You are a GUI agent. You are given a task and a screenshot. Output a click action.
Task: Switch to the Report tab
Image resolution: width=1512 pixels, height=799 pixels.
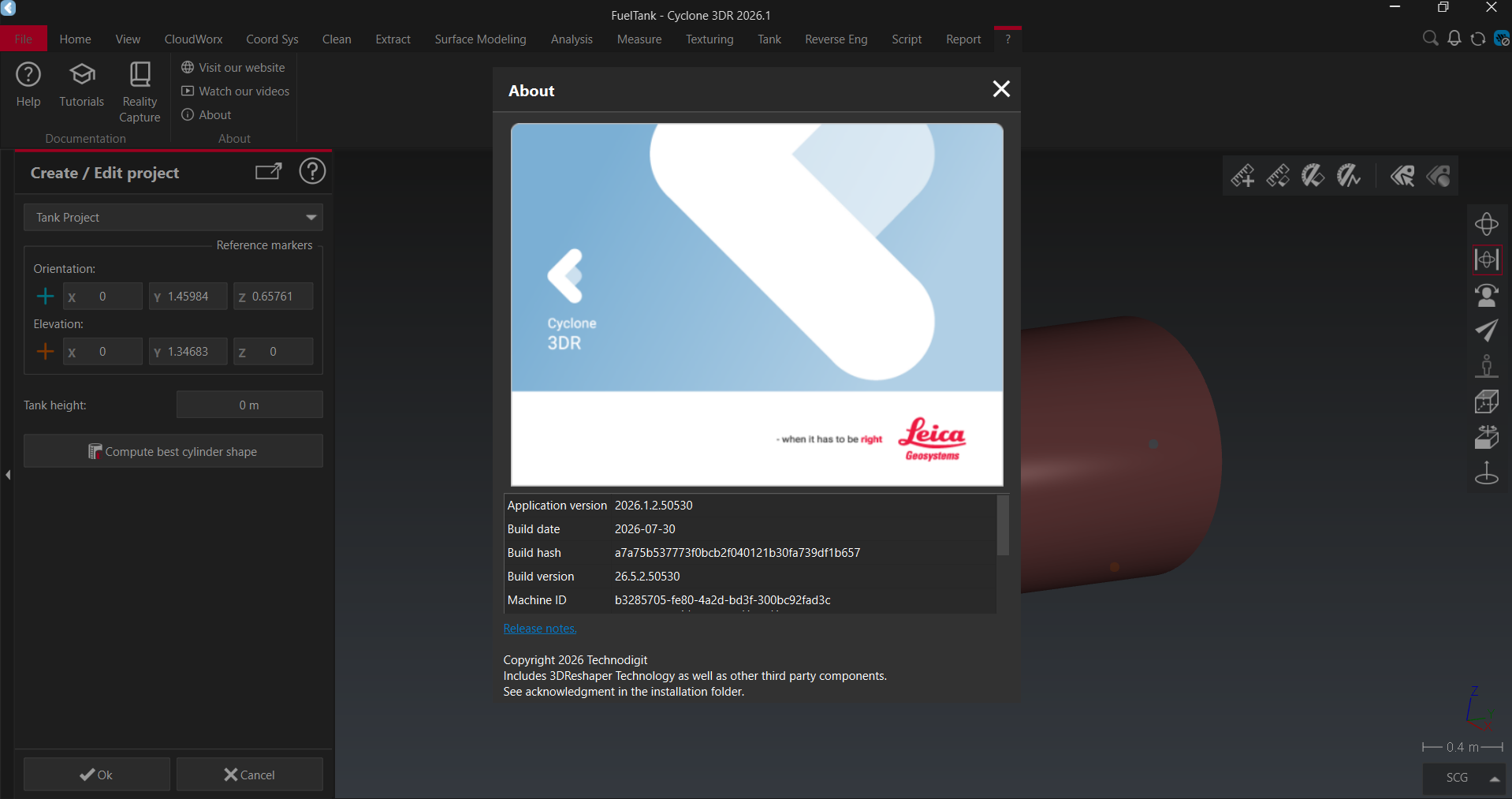click(x=963, y=39)
